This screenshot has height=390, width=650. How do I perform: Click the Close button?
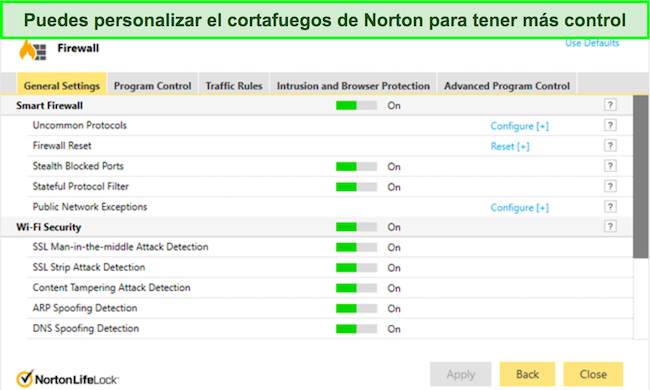pyautogui.click(x=593, y=374)
